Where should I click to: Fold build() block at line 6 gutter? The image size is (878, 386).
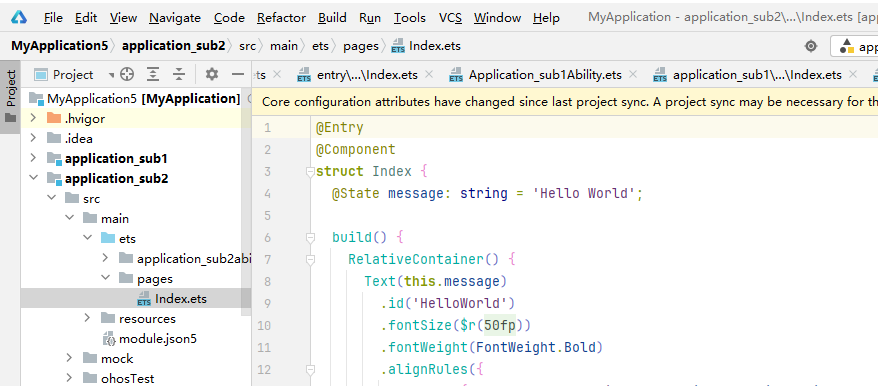310,238
